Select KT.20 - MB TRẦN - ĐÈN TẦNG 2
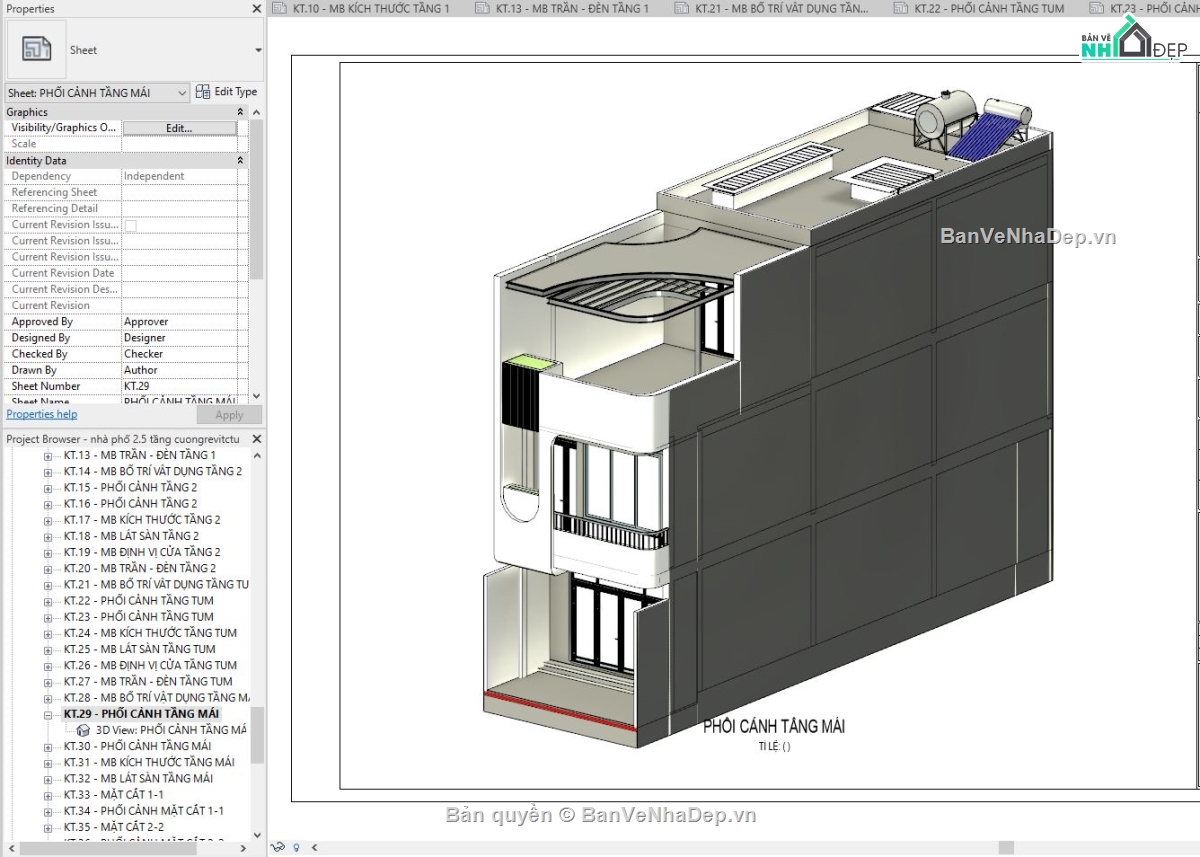 139,568
